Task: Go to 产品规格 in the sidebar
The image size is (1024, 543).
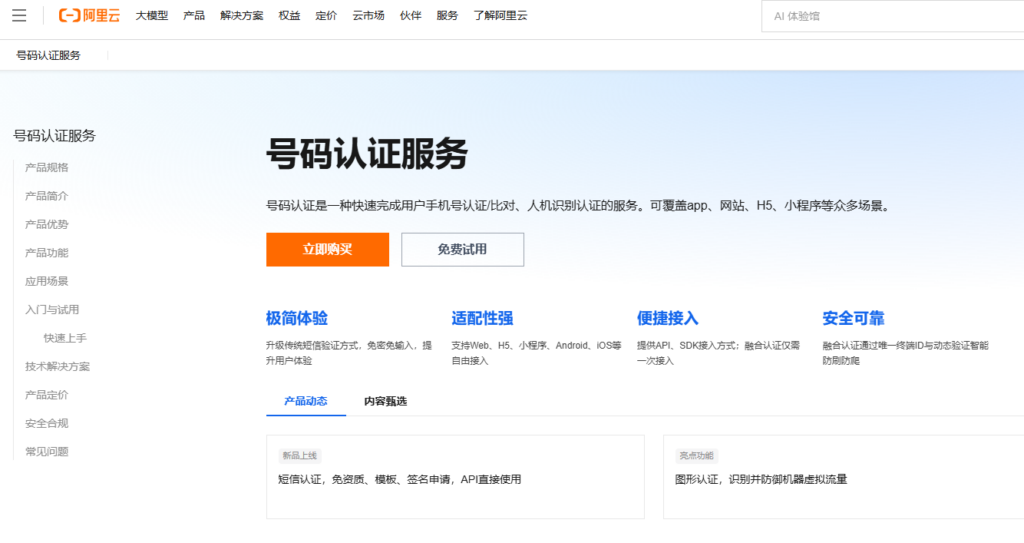Action: 46,167
